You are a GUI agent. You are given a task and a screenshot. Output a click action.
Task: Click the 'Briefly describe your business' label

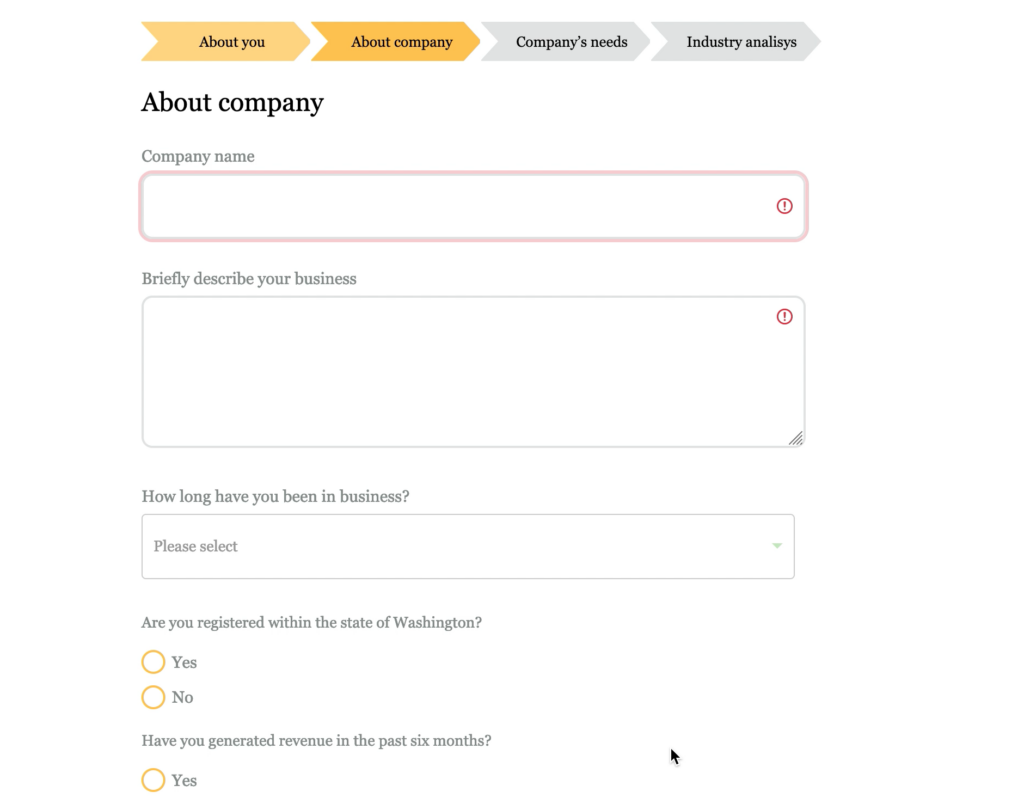249,279
